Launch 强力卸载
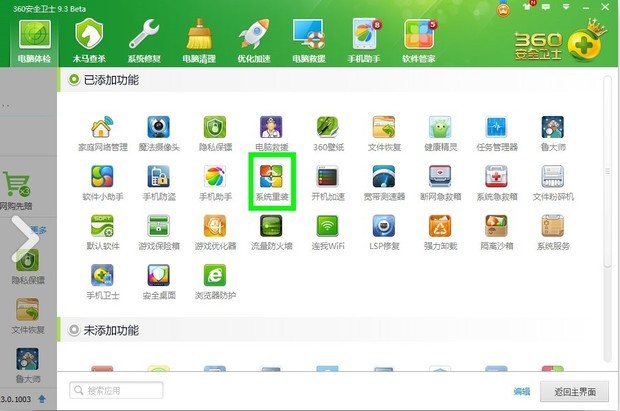The width and height of the screenshot is (620, 411). (440, 233)
